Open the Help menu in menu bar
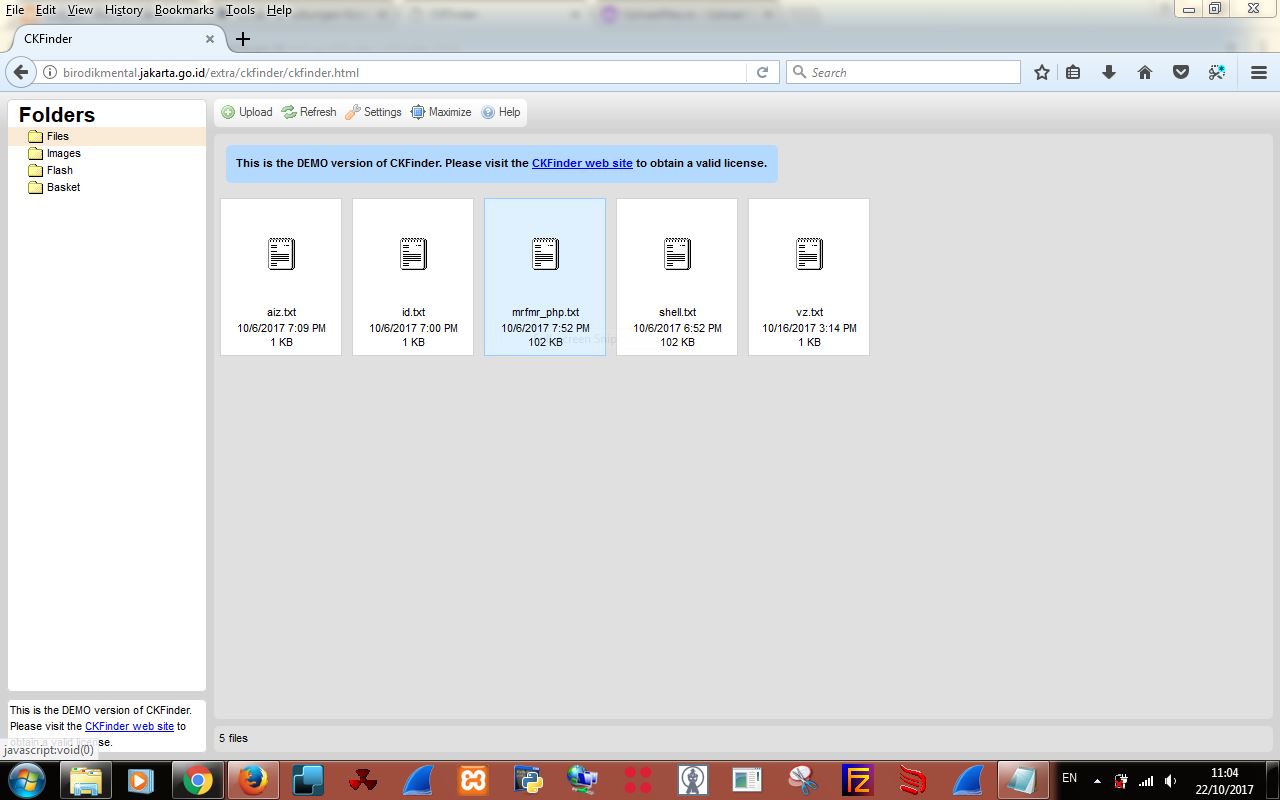1280x800 pixels. point(279,10)
